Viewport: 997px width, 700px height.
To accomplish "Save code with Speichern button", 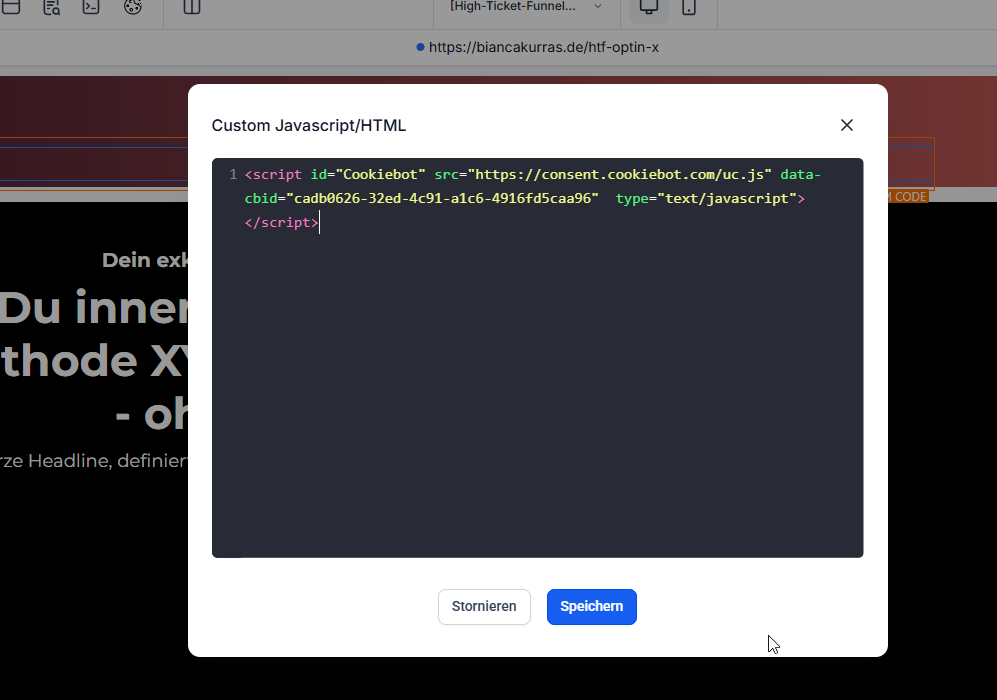I will tap(591, 607).
